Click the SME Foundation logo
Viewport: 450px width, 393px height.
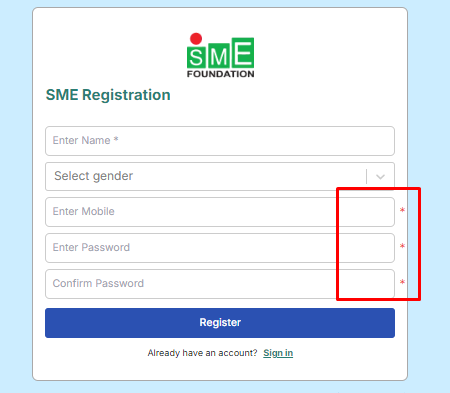[220, 55]
